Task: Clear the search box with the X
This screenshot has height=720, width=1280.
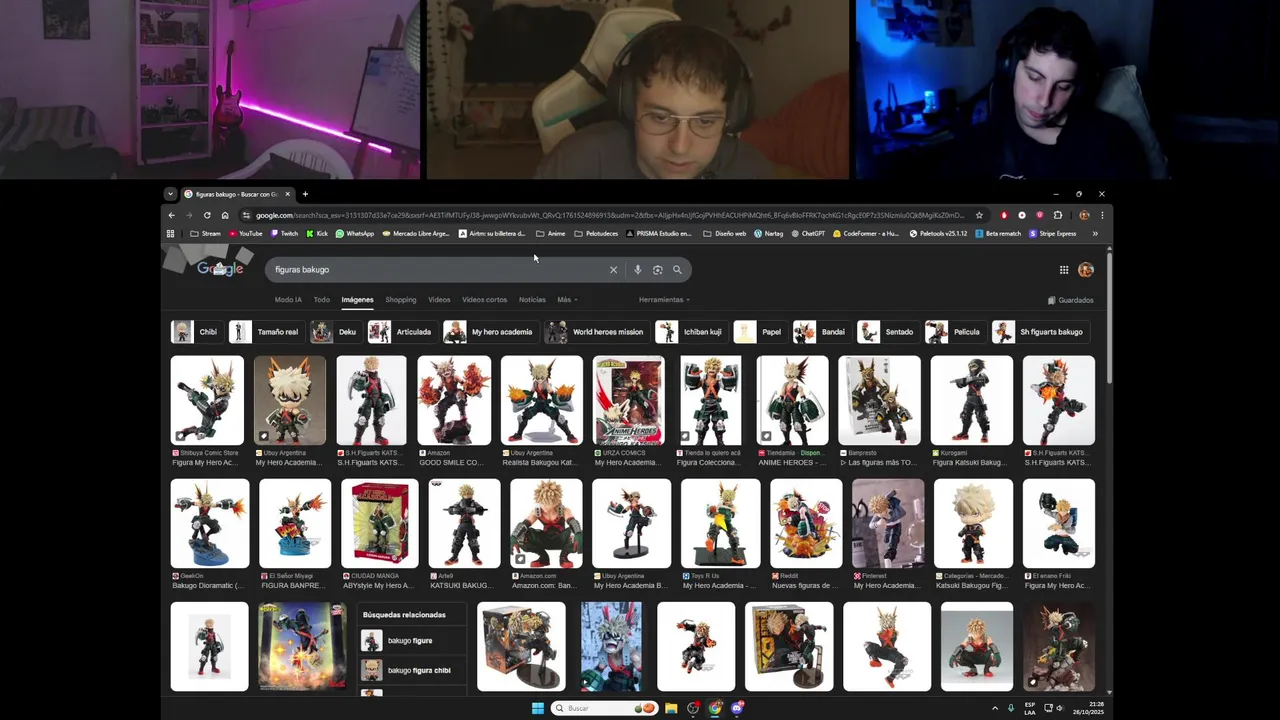Action: (x=614, y=270)
